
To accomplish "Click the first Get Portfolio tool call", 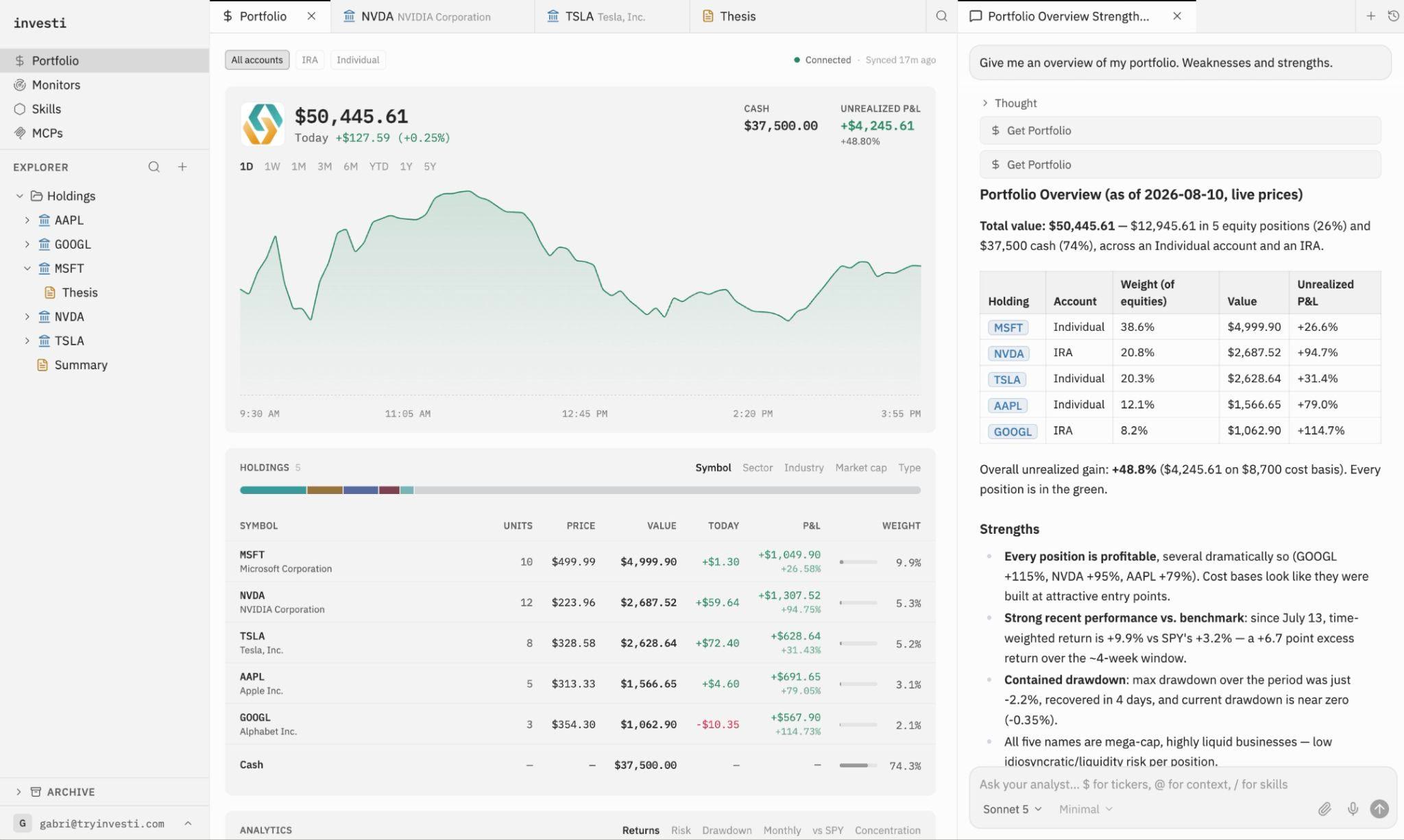I will (1180, 130).
